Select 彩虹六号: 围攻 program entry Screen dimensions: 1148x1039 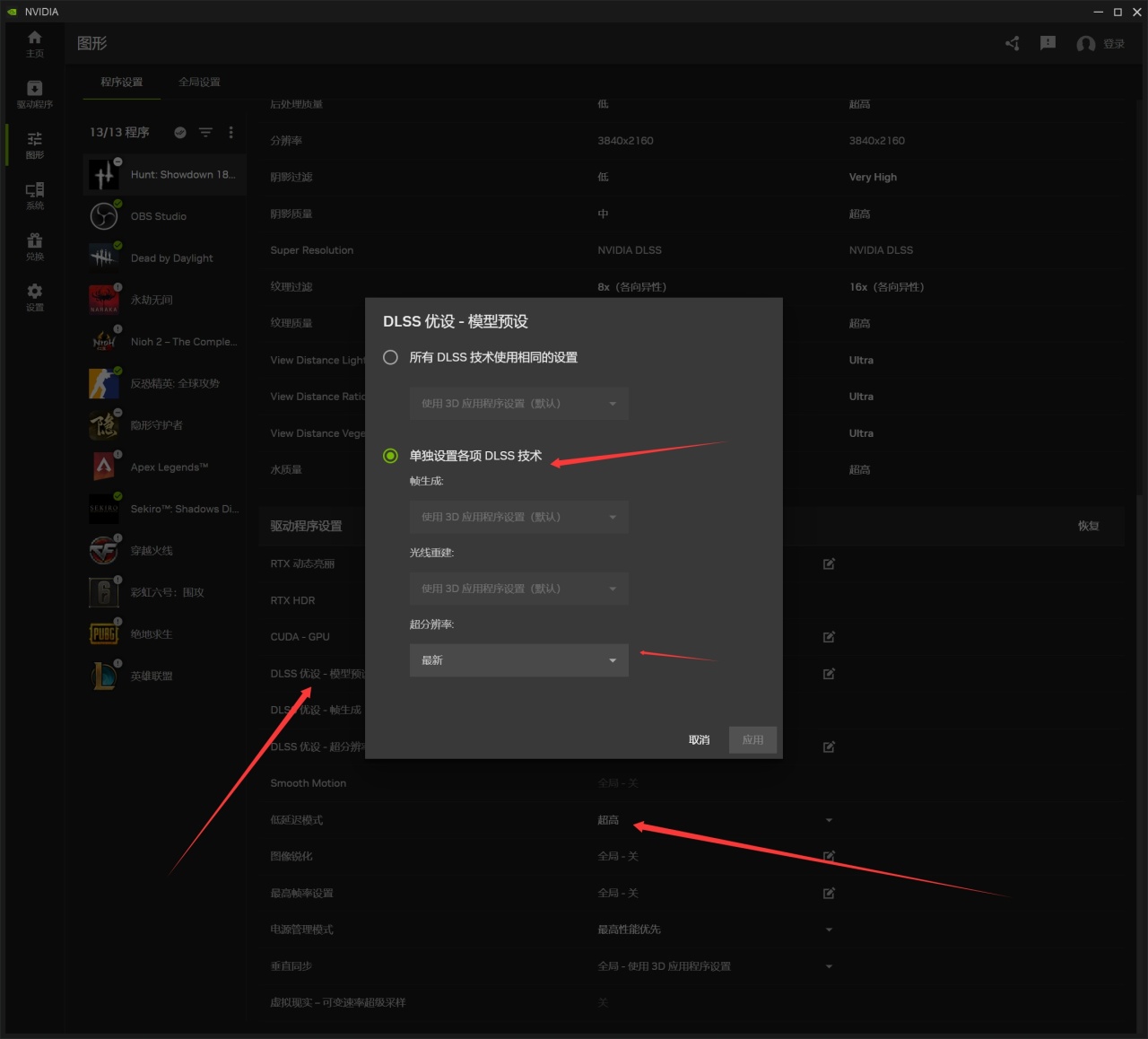pyautogui.click(x=165, y=592)
